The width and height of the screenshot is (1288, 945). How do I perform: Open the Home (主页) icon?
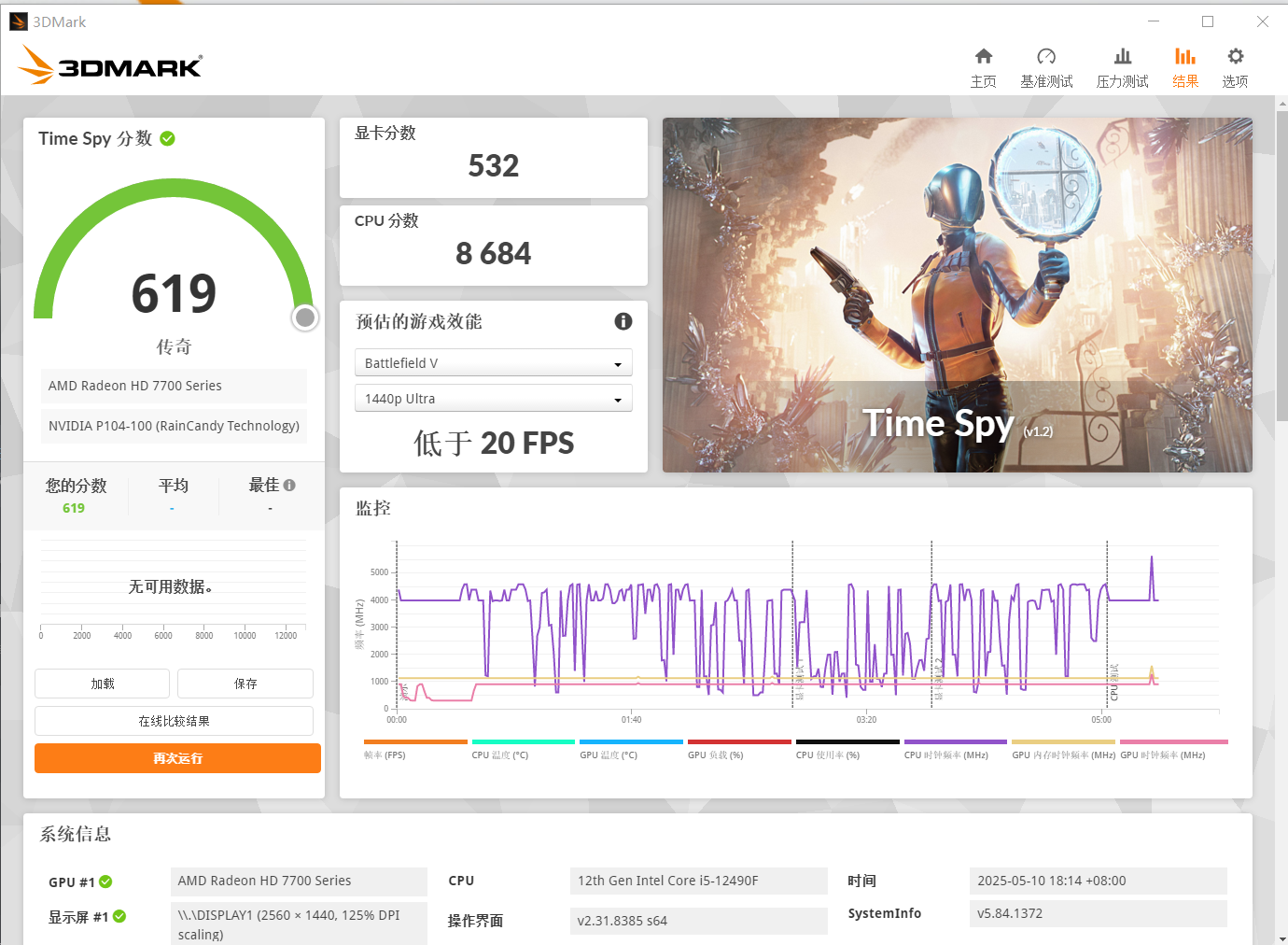984,57
